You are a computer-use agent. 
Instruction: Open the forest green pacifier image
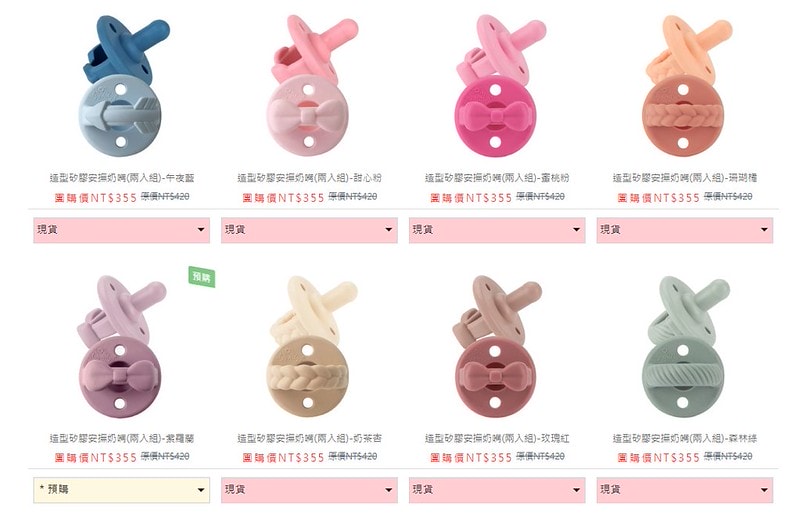pos(686,347)
